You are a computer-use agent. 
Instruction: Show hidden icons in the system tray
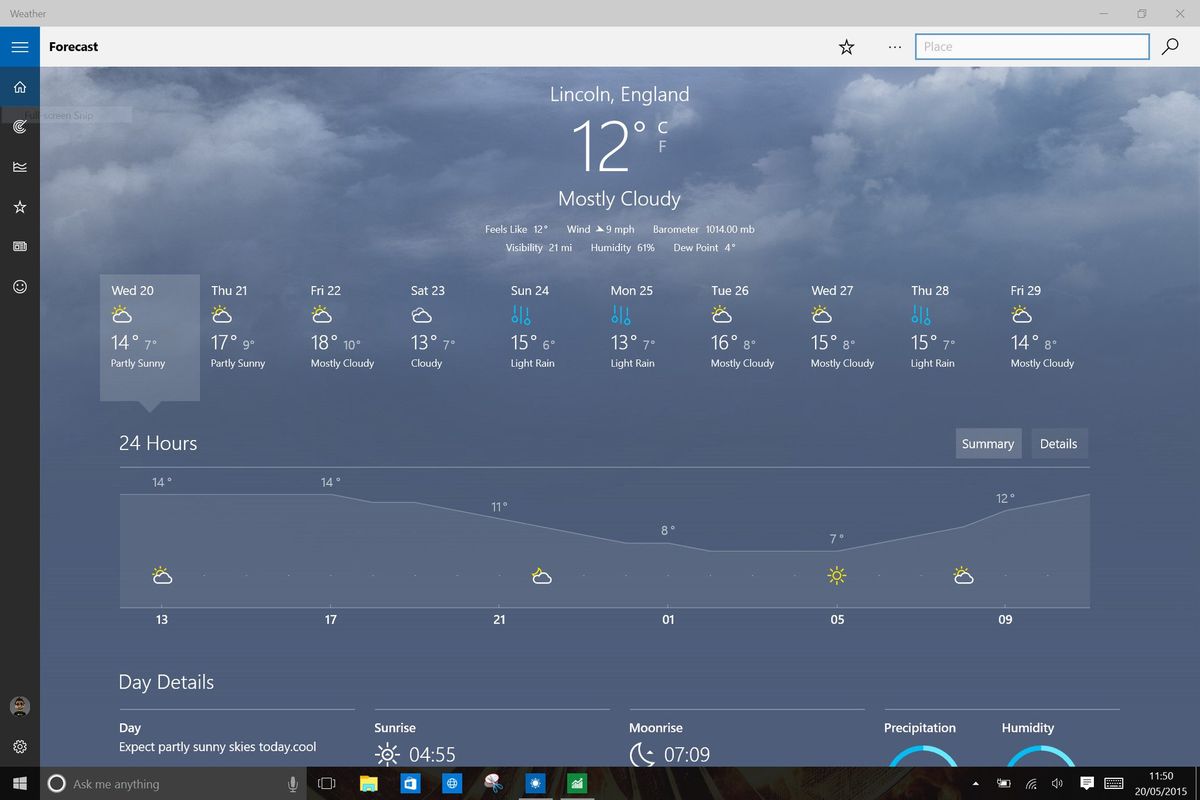click(x=975, y=783)
